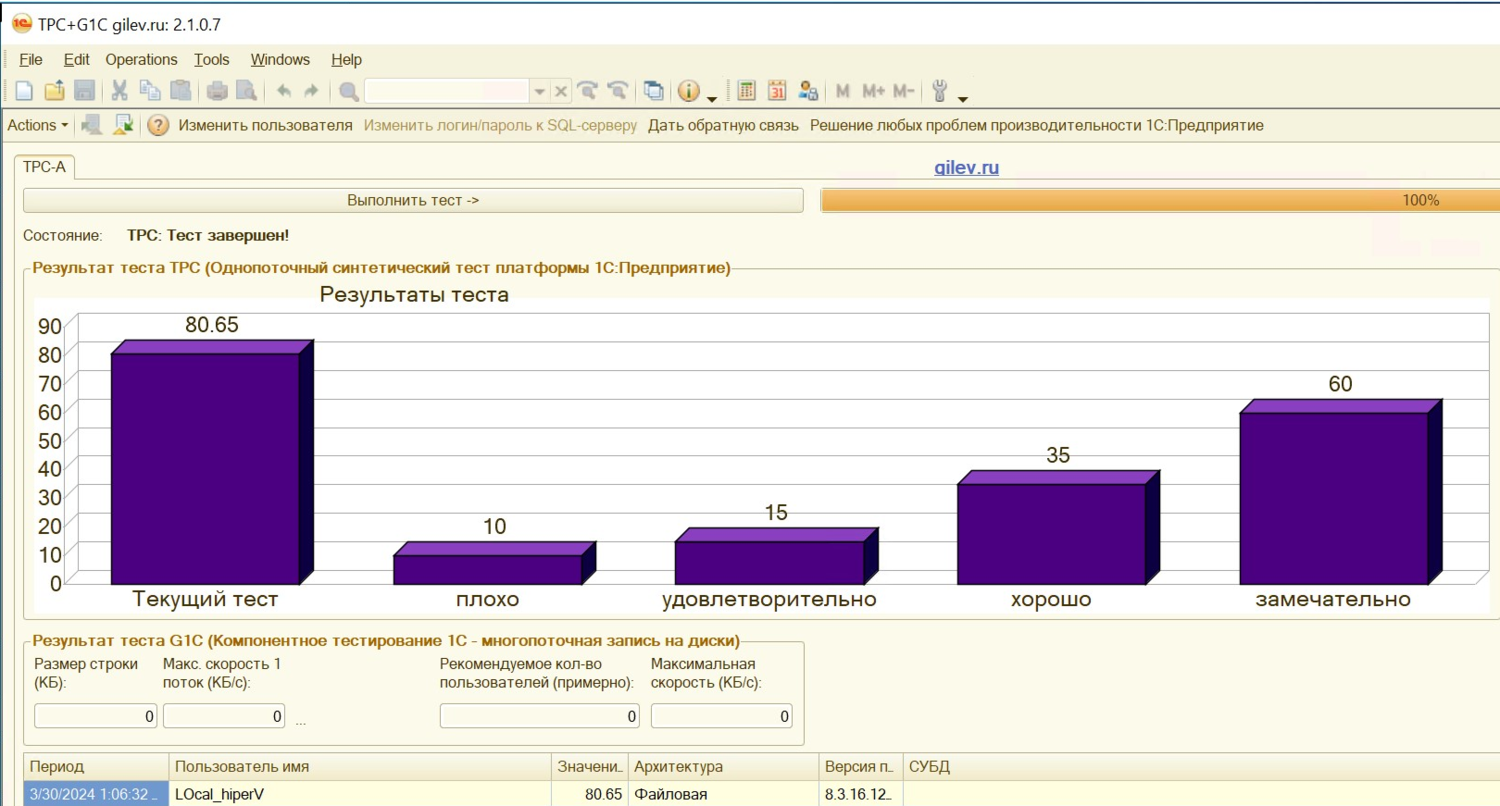This screenshot has height=806, width=1500.
Task: Open the calculator icon
Action: [746, 91]
